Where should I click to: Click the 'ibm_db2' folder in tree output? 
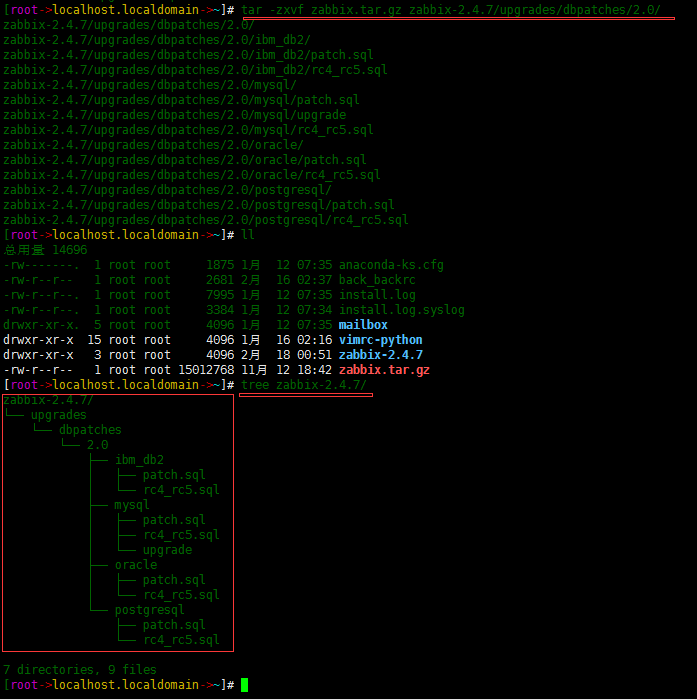coord(139,460)
